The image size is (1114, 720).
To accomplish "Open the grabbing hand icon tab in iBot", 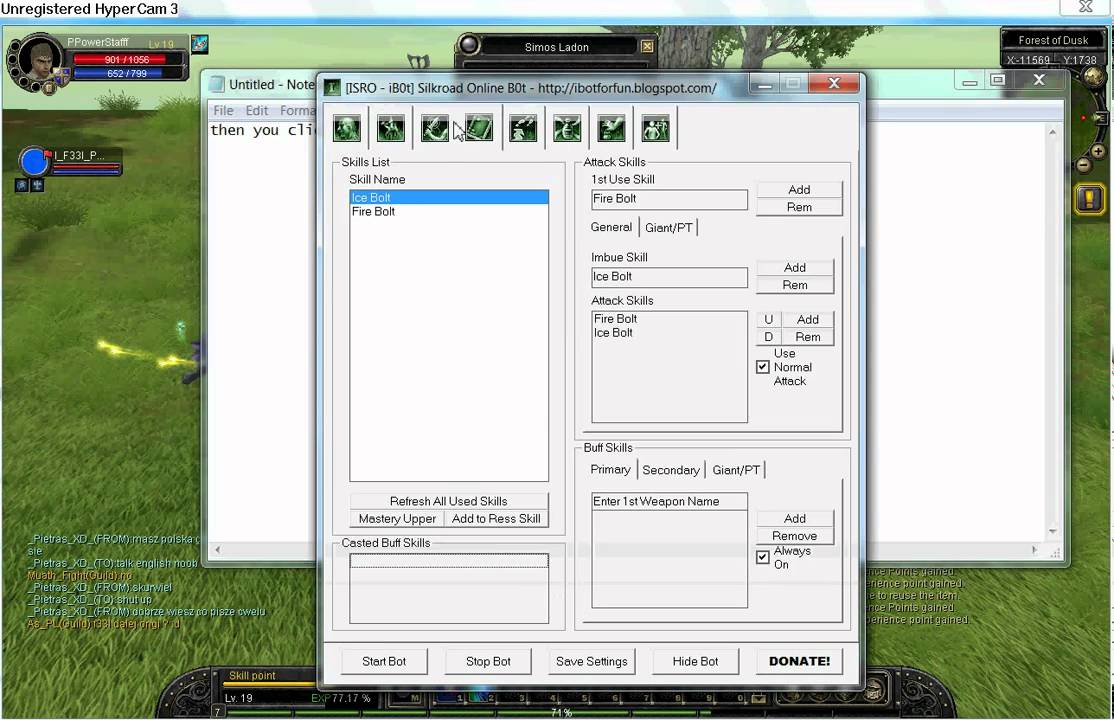I will 611,129.
